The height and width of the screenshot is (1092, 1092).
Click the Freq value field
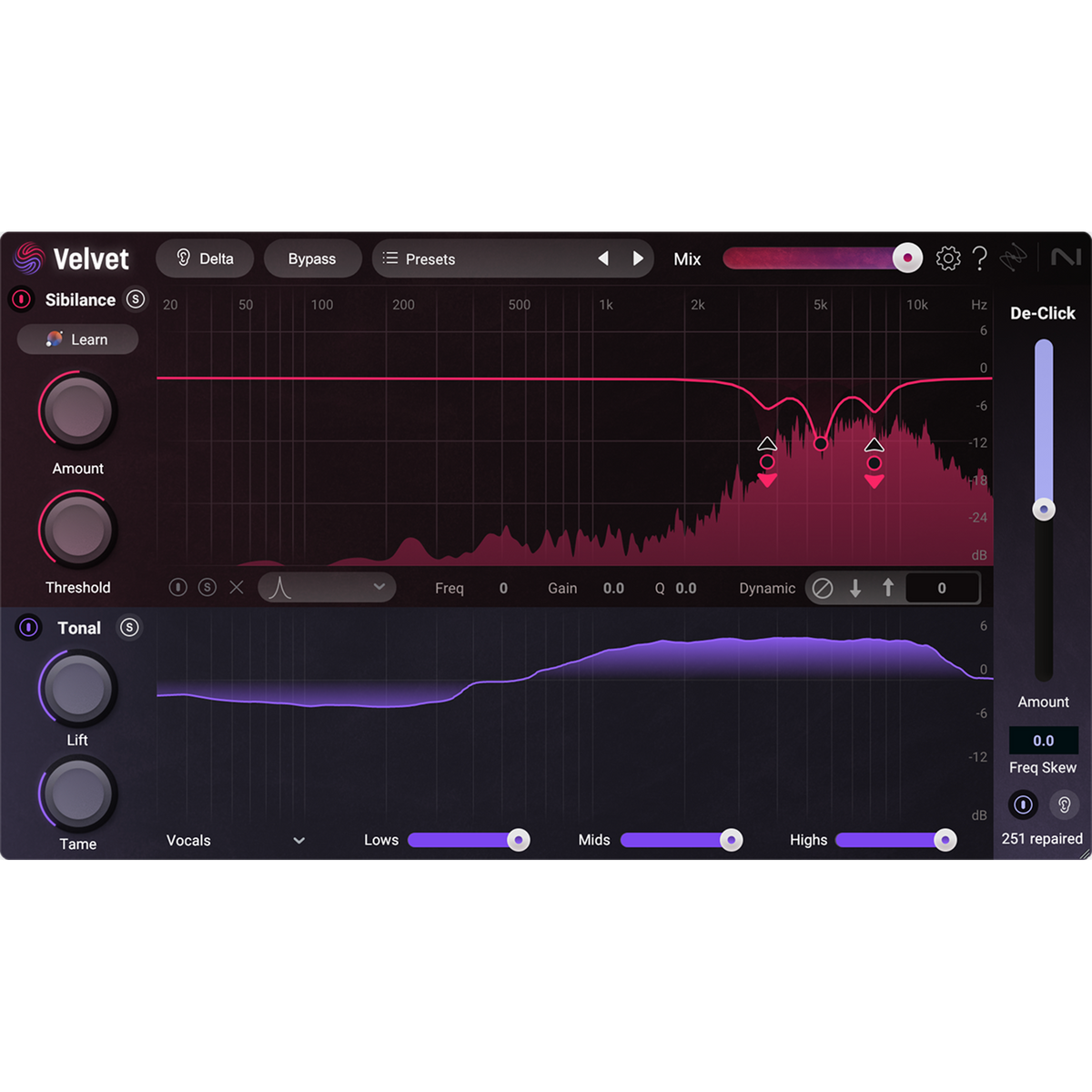tap(503, 589)
